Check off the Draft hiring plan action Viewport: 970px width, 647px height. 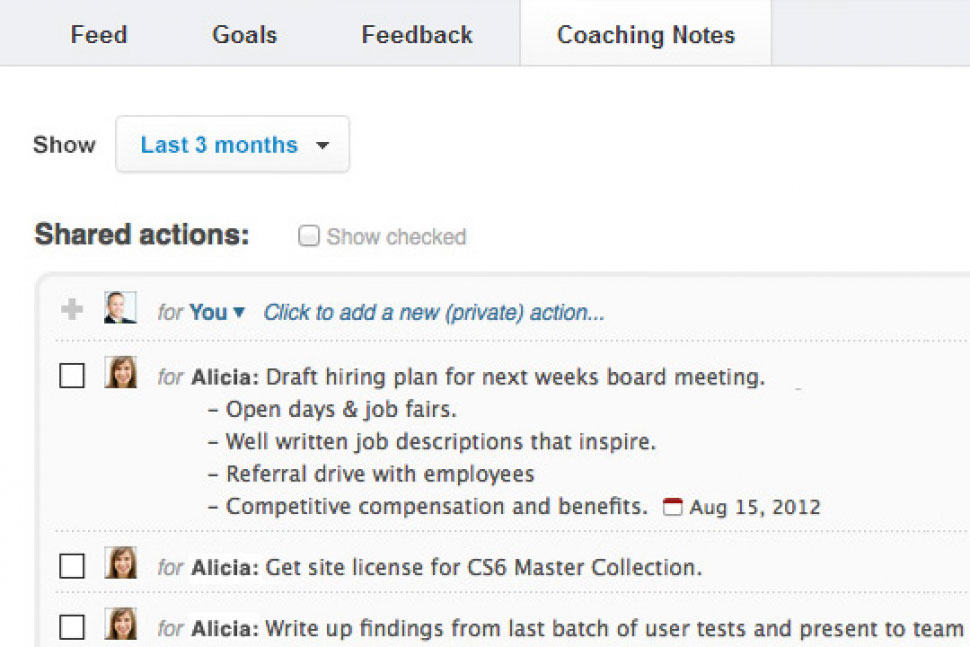(72, 376)
